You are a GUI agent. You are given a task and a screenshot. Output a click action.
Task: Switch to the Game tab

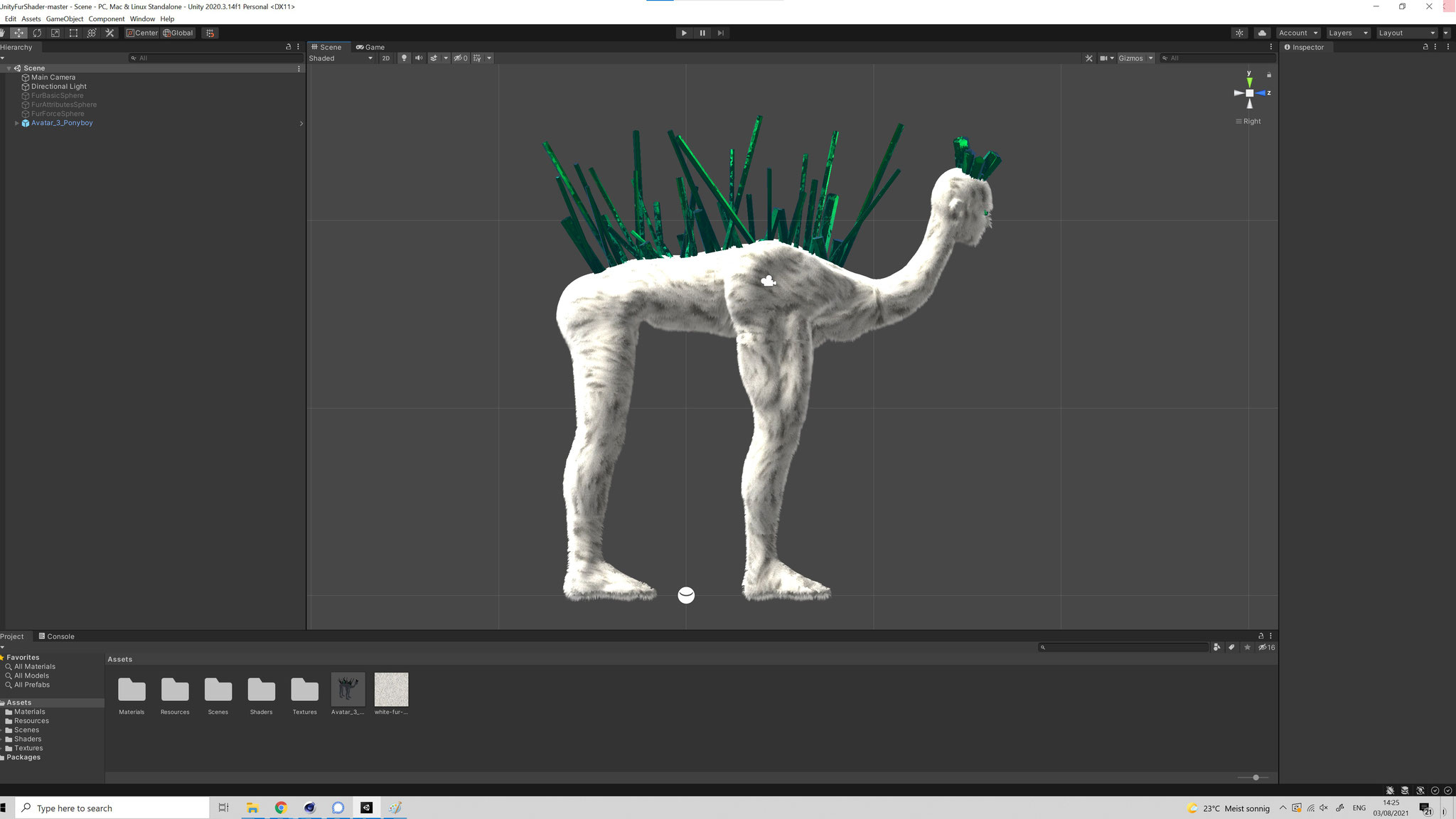click(x=370, y=47)
